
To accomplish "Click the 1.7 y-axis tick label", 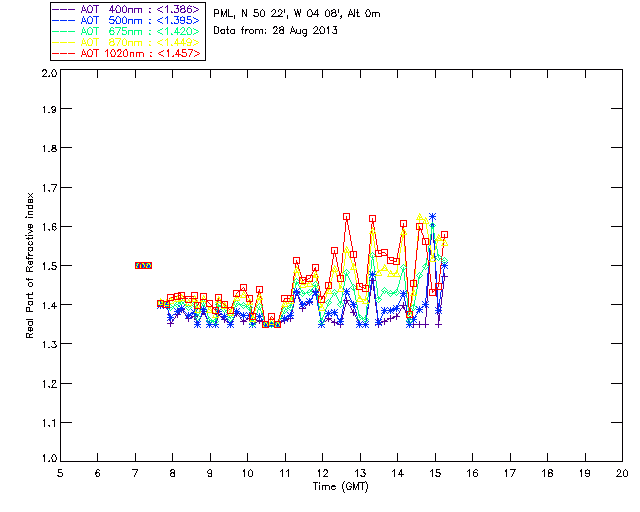I will click(x=49, y=188).
